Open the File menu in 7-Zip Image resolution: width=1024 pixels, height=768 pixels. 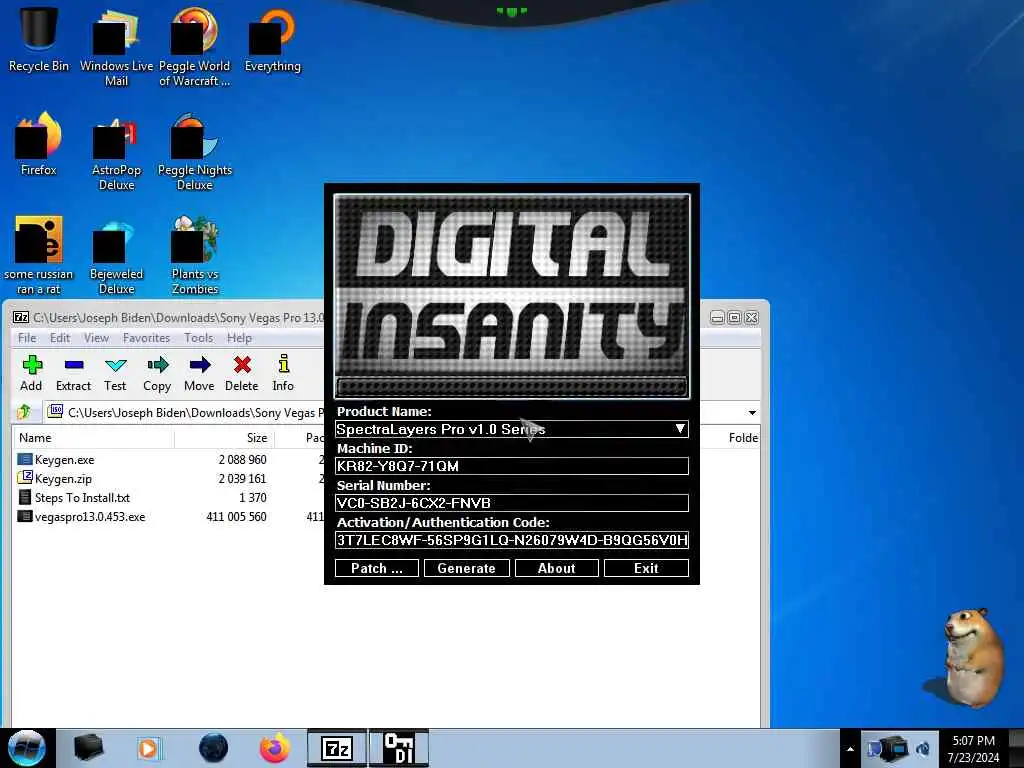click(x=27, y=338)
